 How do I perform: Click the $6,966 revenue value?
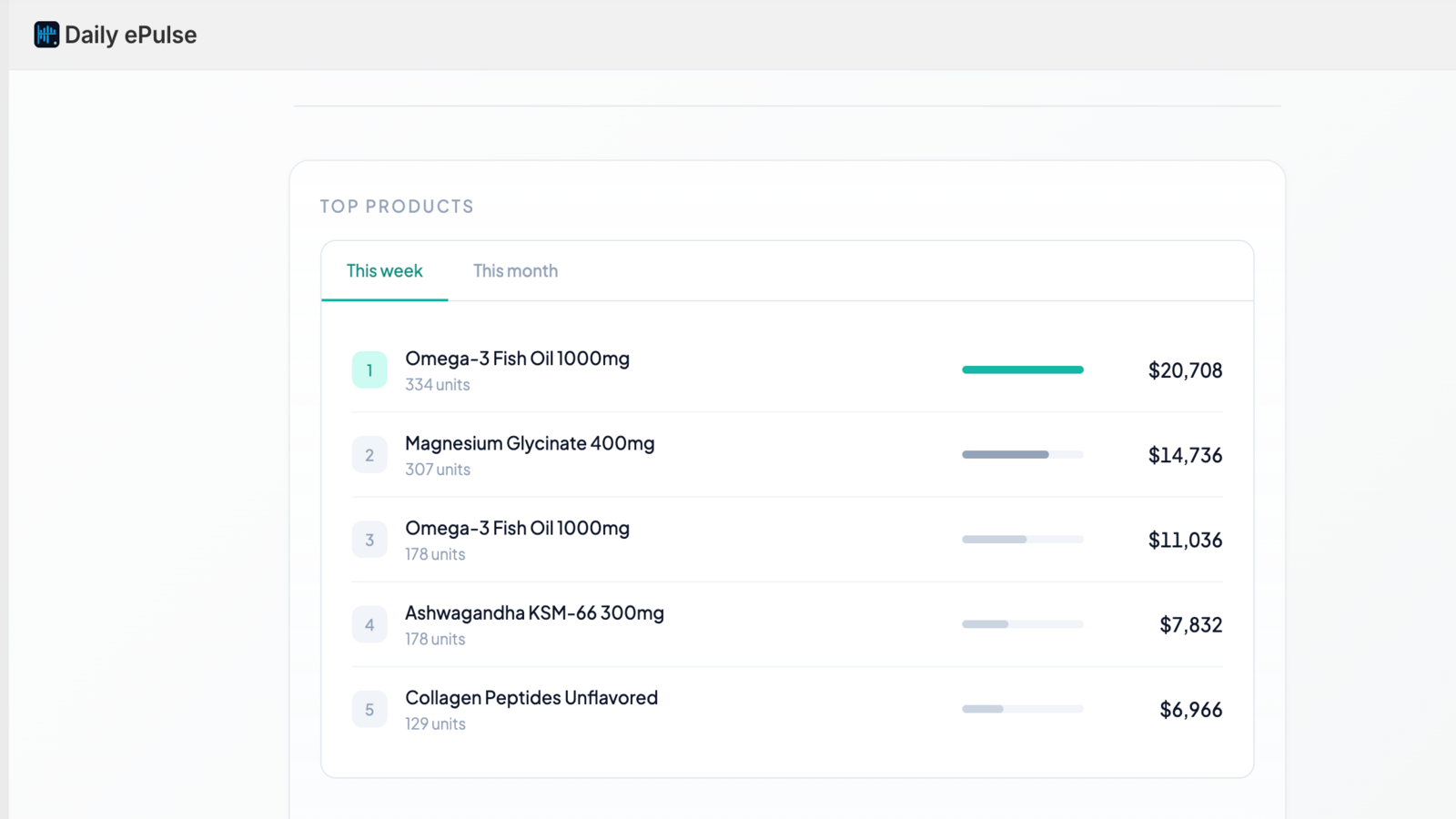pos(1190,710)
